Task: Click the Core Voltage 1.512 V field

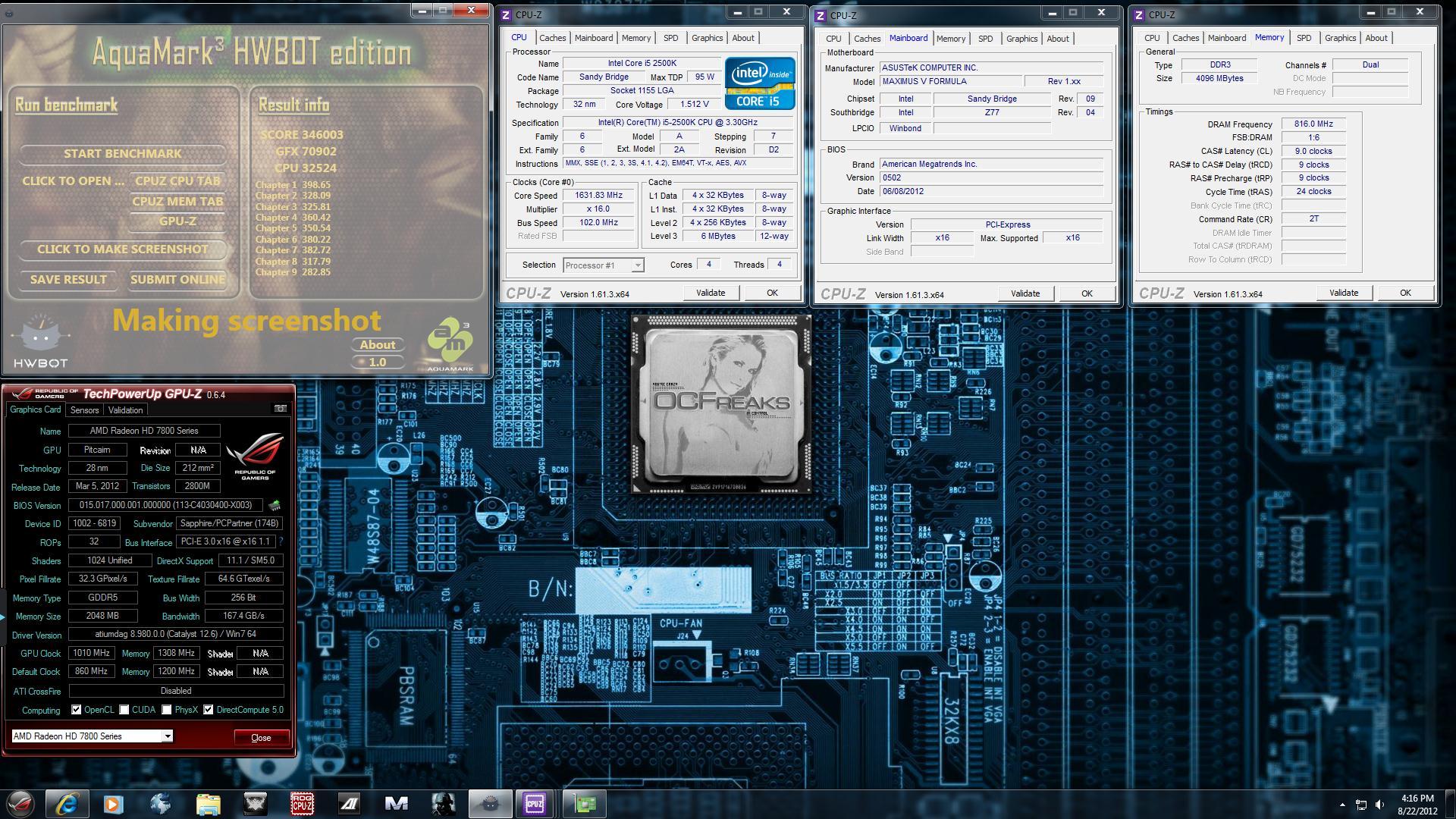Action: 695,105
